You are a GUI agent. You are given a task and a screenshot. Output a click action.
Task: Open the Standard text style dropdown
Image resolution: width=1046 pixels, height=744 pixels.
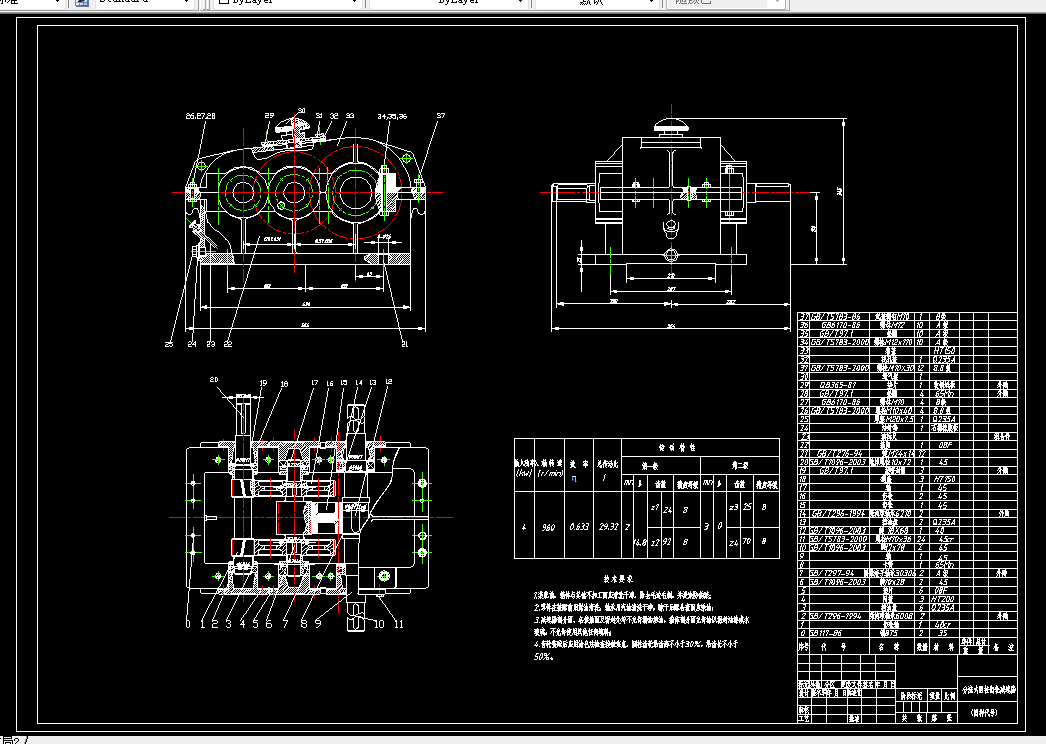(x=145, y=2)
